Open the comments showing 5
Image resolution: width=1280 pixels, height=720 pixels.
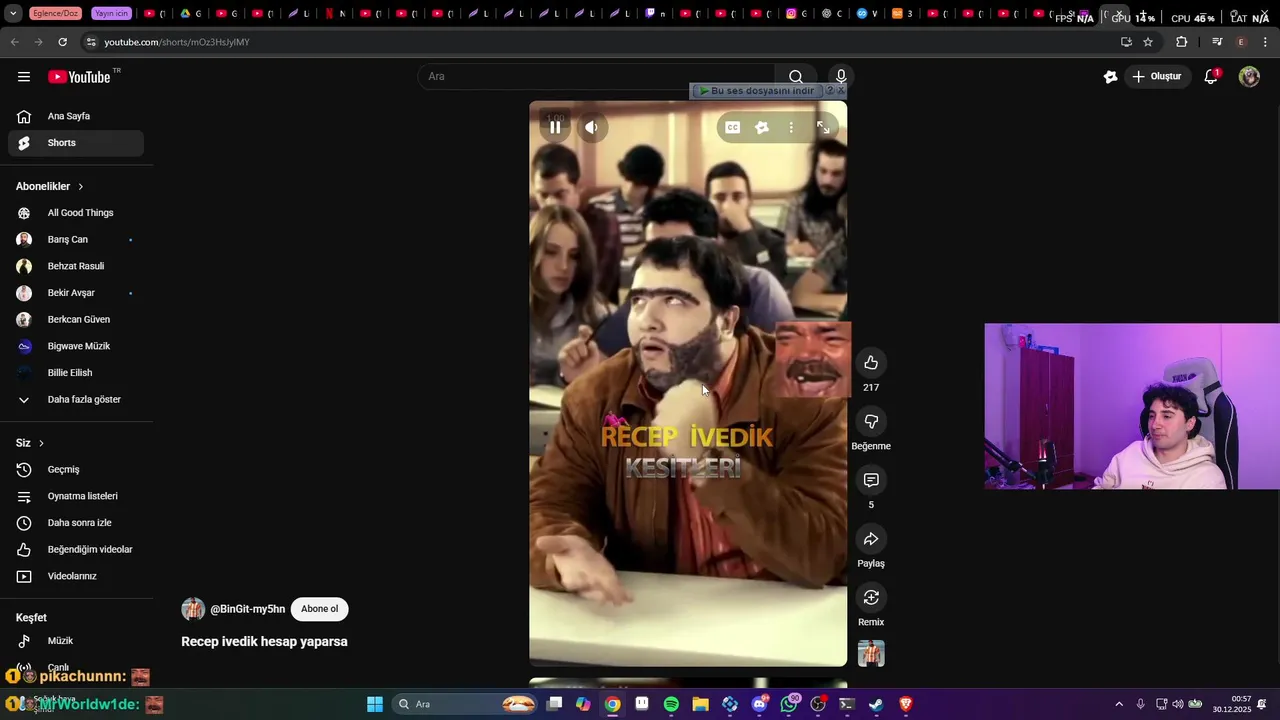(871, 480)
